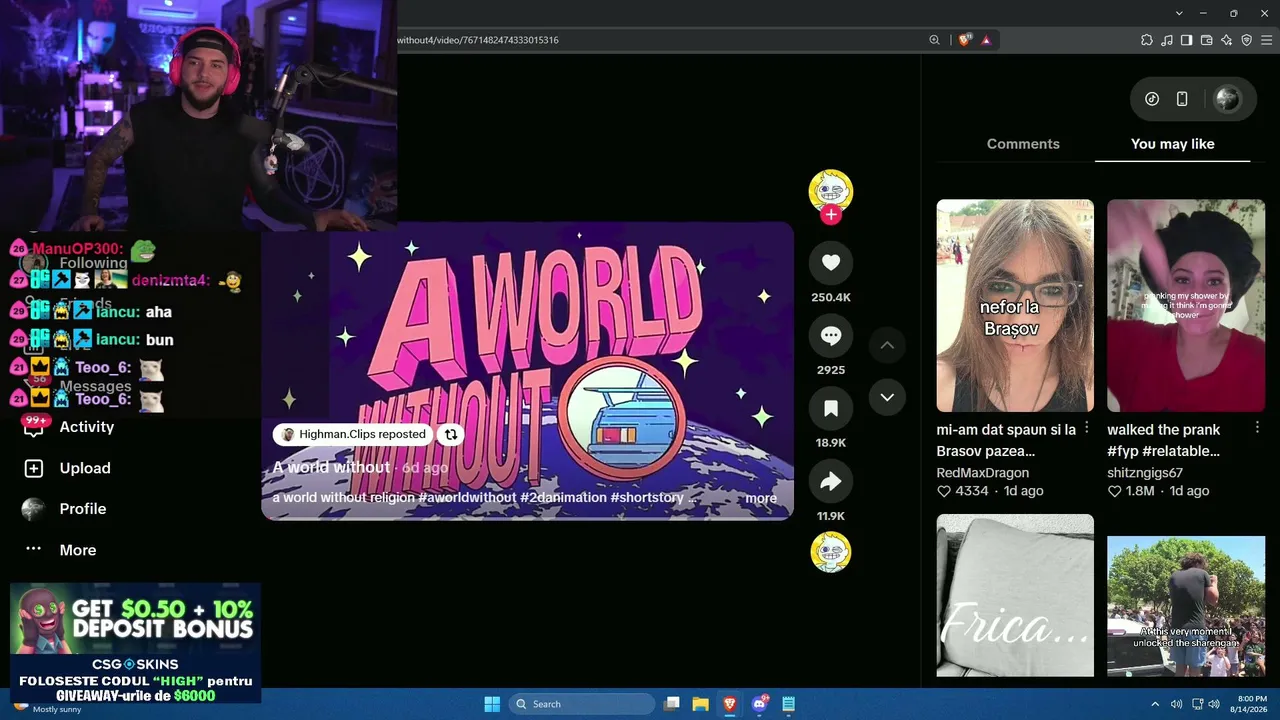
Task: Share the video using the arrow icon
Action: tap(831, 481)
